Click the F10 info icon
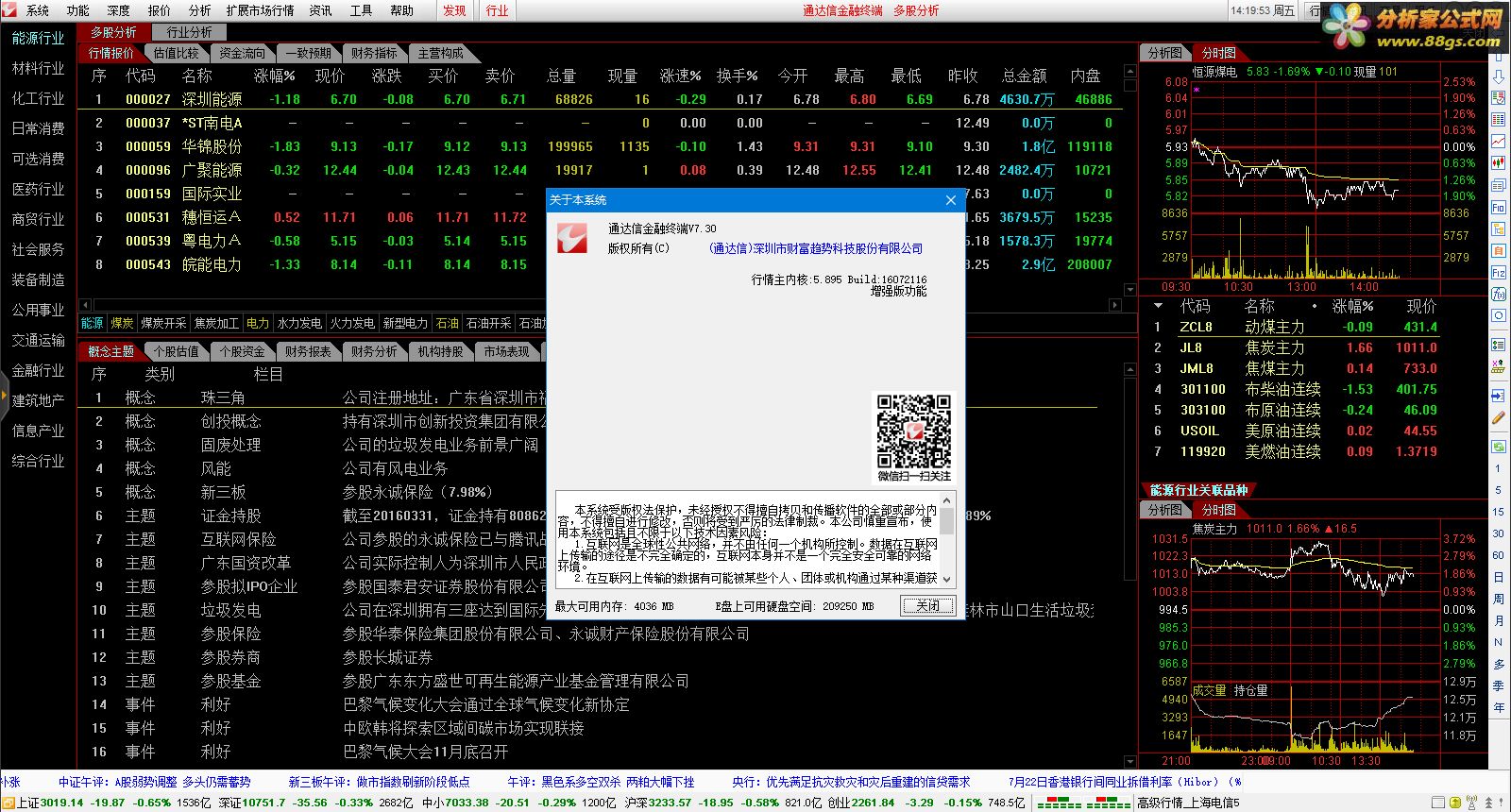This screenshot has width=1511, height=812. point(1499,207)
